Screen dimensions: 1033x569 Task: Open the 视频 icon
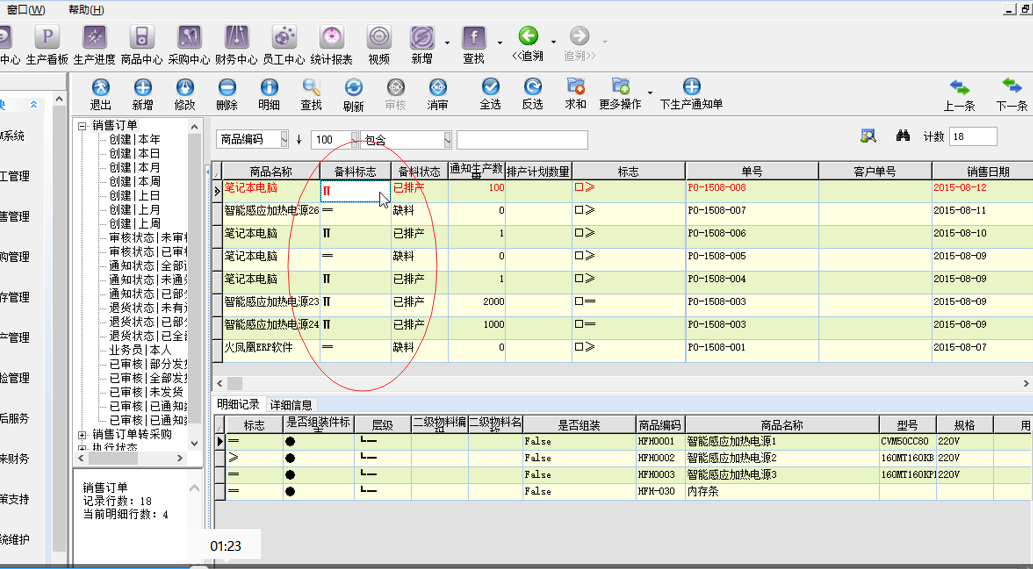pos(379,37)
